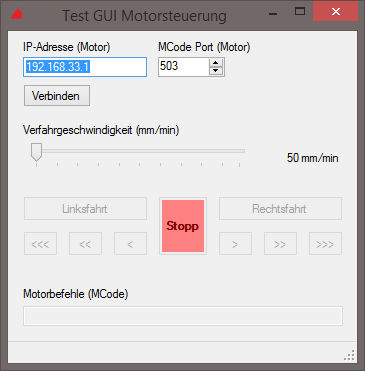Increase MCode Port with up arrow

(216, 63)
